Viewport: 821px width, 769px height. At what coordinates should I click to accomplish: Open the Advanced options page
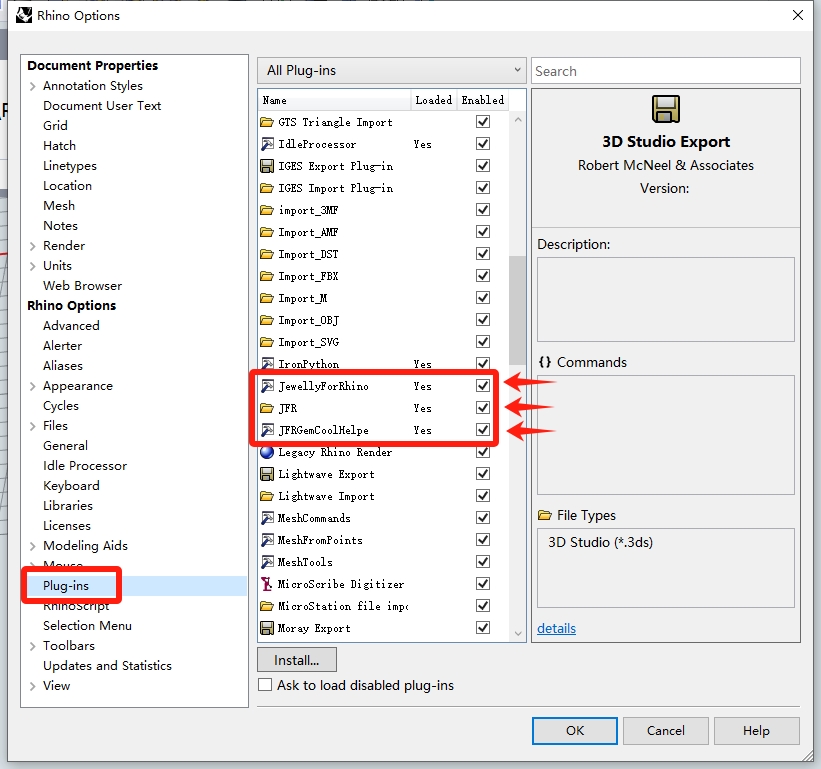pyautogui.click(x=71, y=326)
